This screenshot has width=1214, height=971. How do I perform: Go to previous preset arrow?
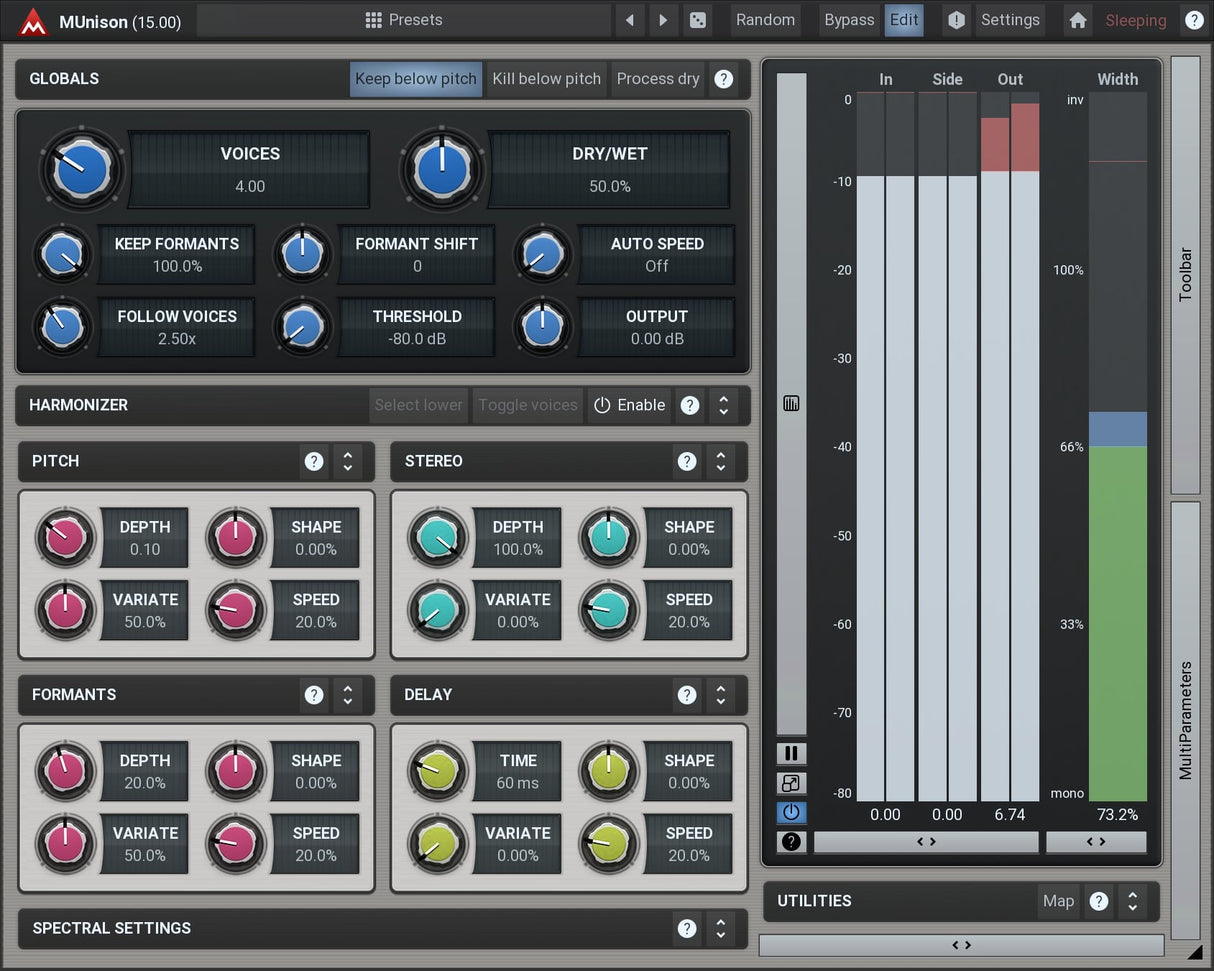629,20
